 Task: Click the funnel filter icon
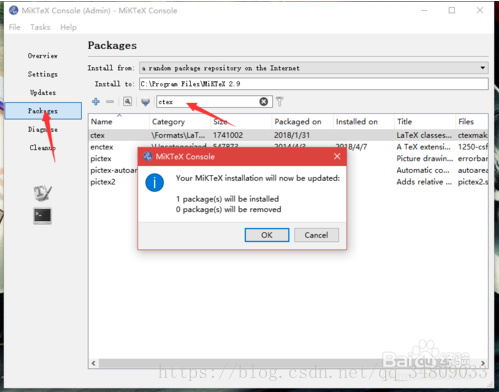click(280, 101)
